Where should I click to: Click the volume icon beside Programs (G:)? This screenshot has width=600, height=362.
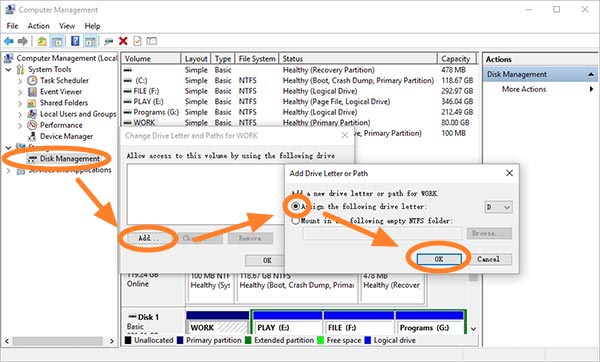pyautogui.click(x=128, y=112)
